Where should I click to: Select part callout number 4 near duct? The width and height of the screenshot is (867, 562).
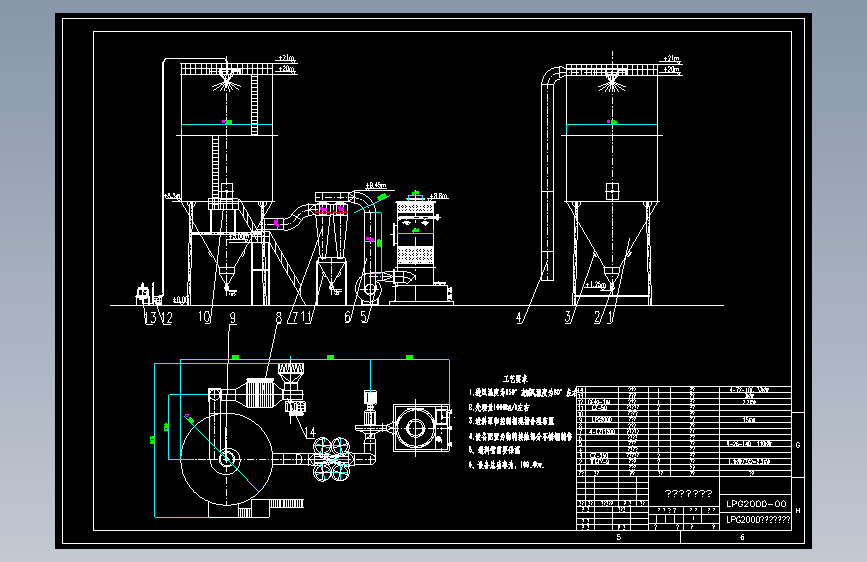click(x=519, y=318)
